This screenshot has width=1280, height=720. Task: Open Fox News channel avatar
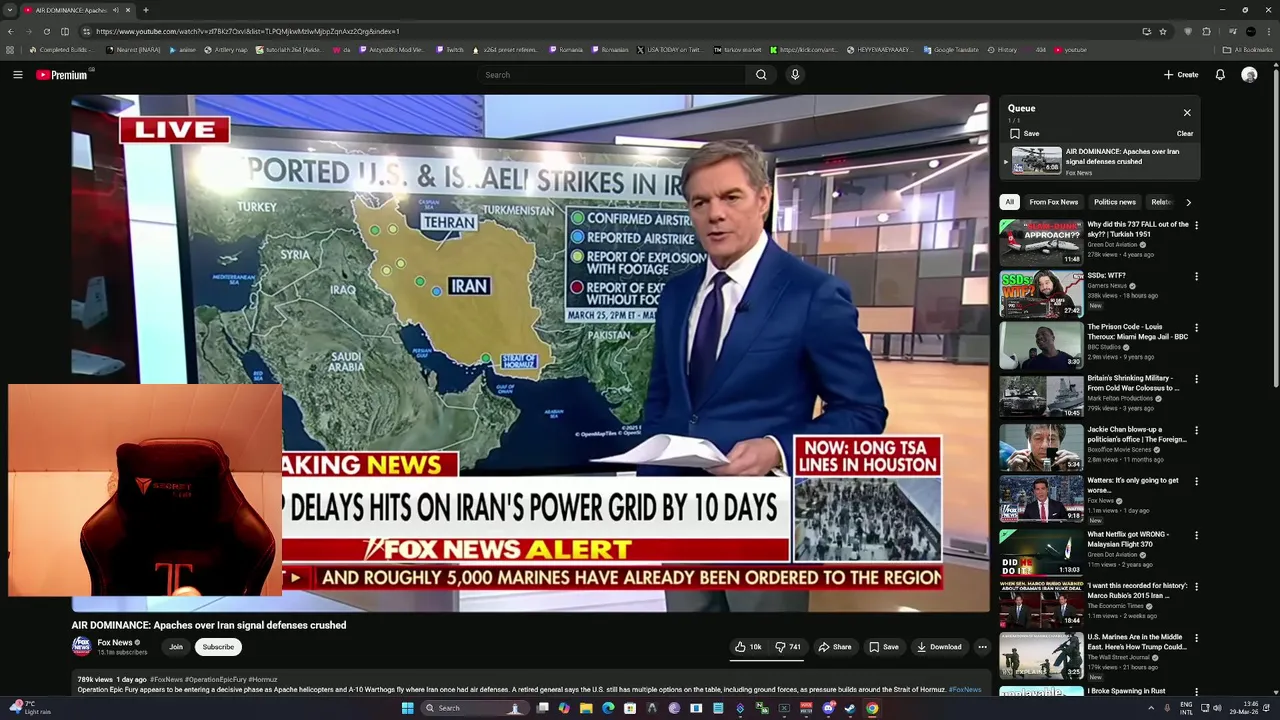point(81,646)
